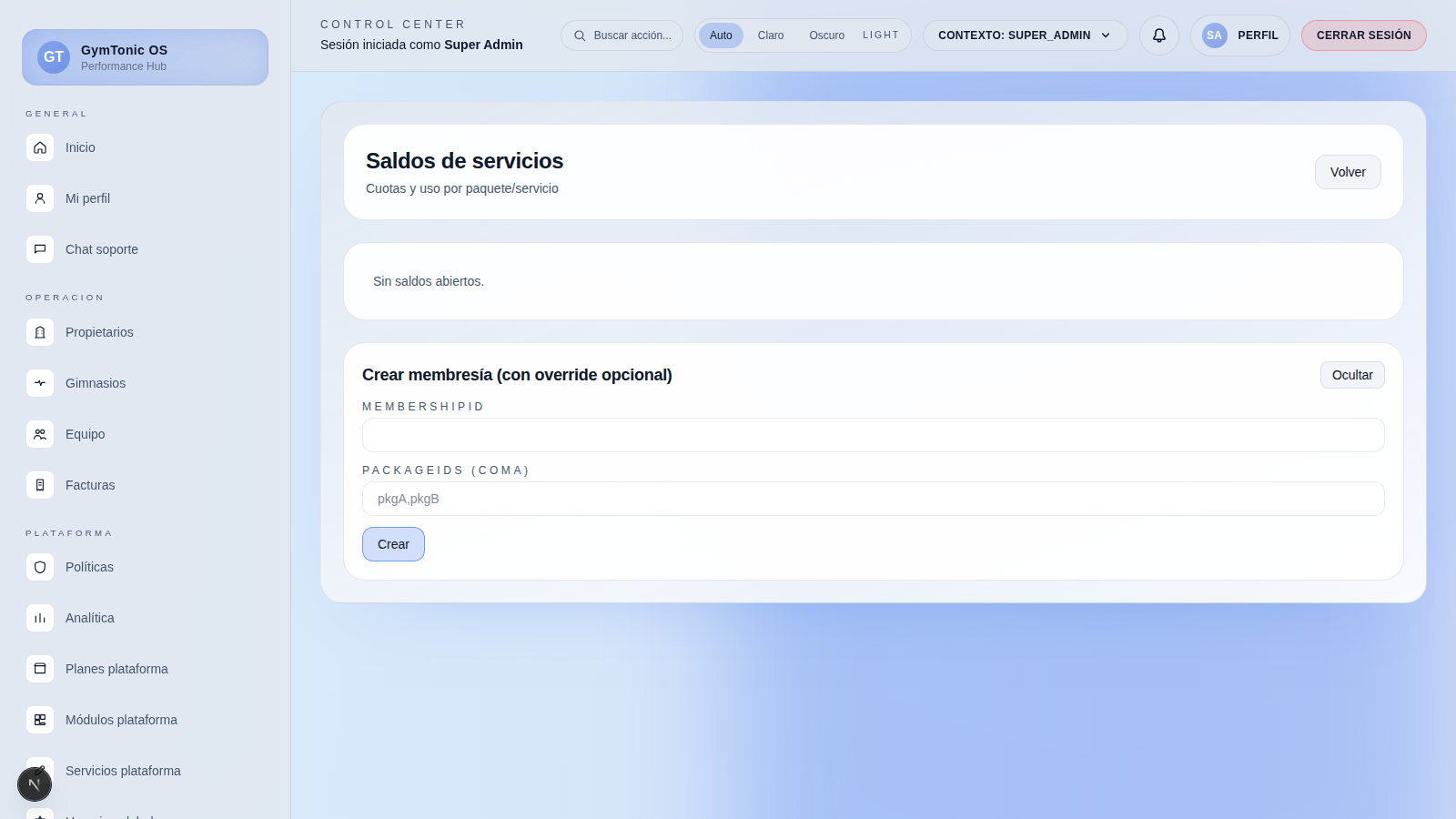Open notifications bell icon
Image resolution: width=1456 pixels, height=819 pixels.
(1158, 35)
